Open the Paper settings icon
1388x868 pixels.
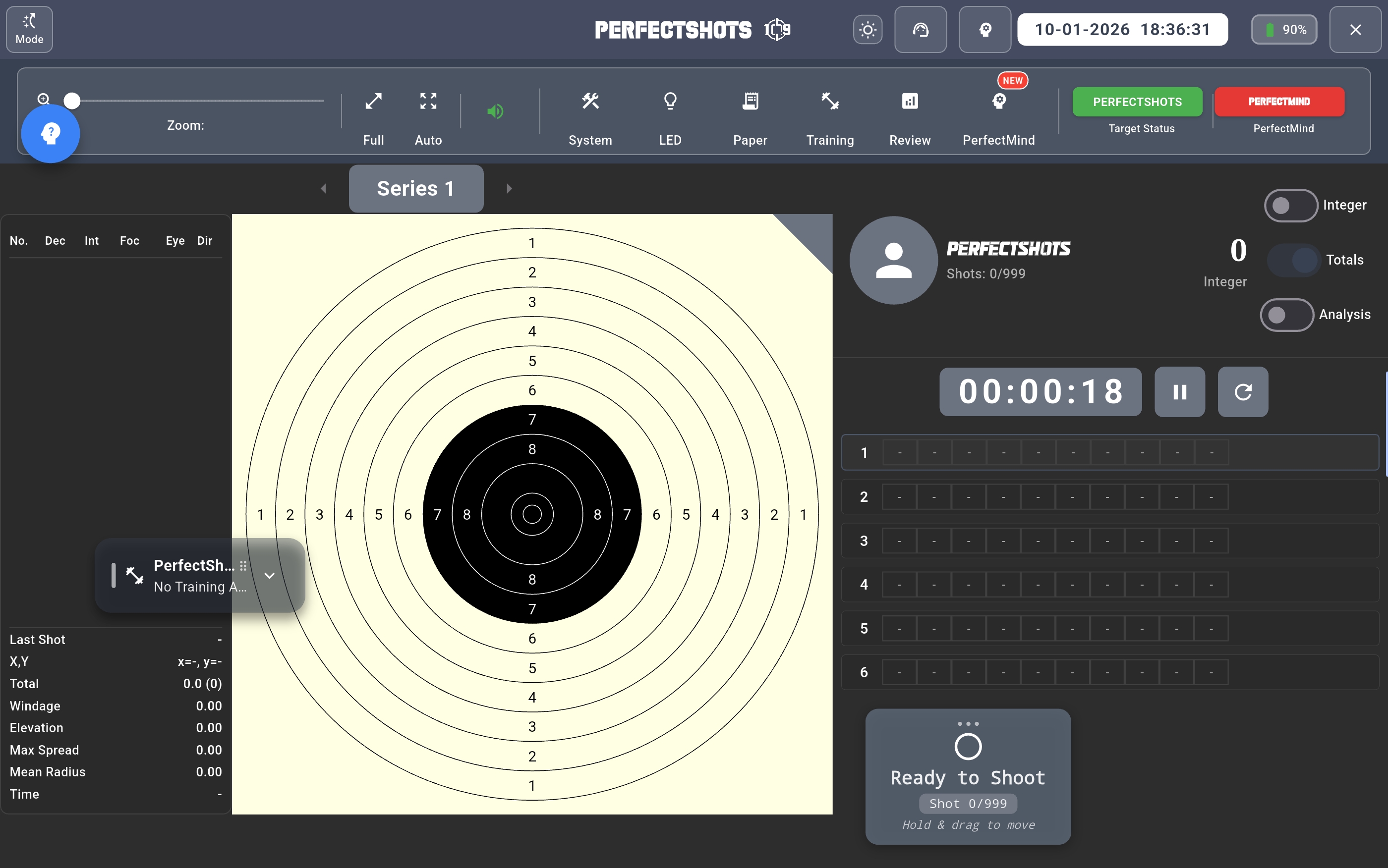click(x=750, y=102)
